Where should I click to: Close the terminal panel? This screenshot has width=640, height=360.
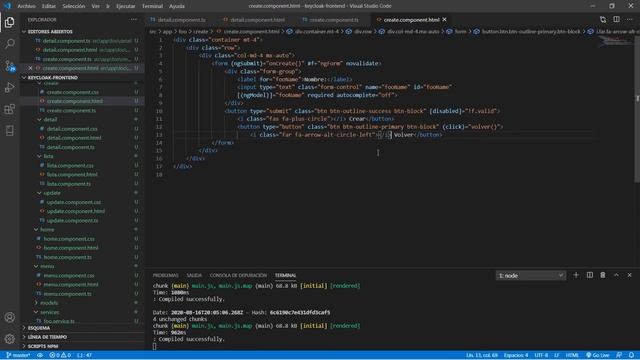tap(629, 275)
